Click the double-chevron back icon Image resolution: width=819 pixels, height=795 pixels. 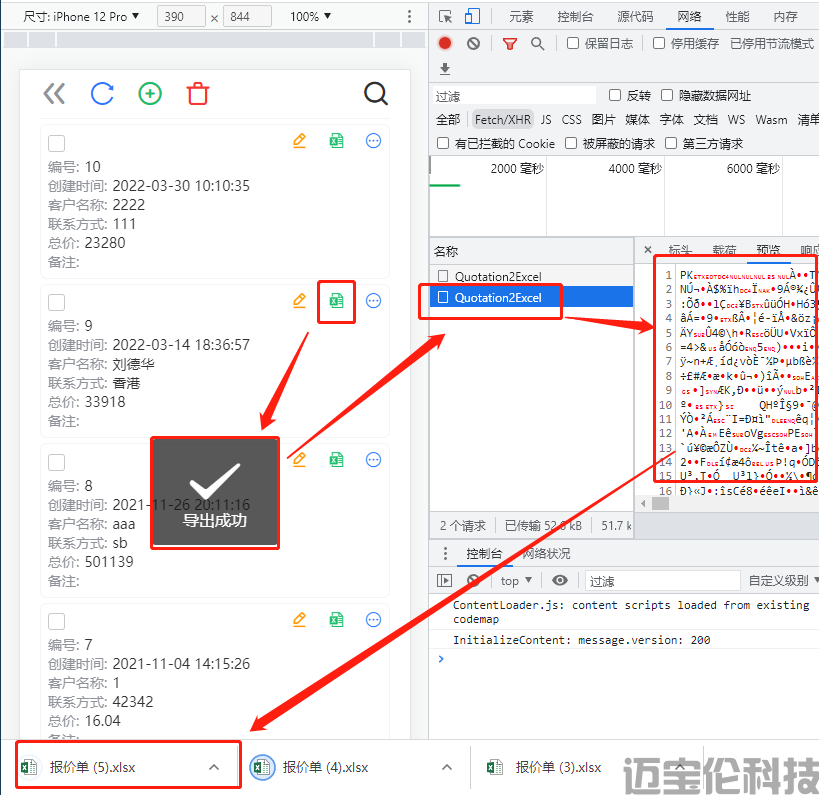click(54, 94)
